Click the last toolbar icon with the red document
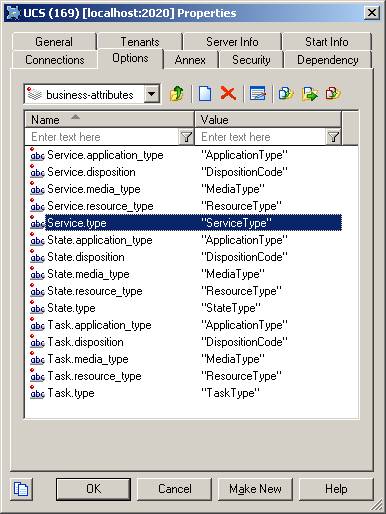This screenshot has width=386, height=514. [x=333, y=94]
